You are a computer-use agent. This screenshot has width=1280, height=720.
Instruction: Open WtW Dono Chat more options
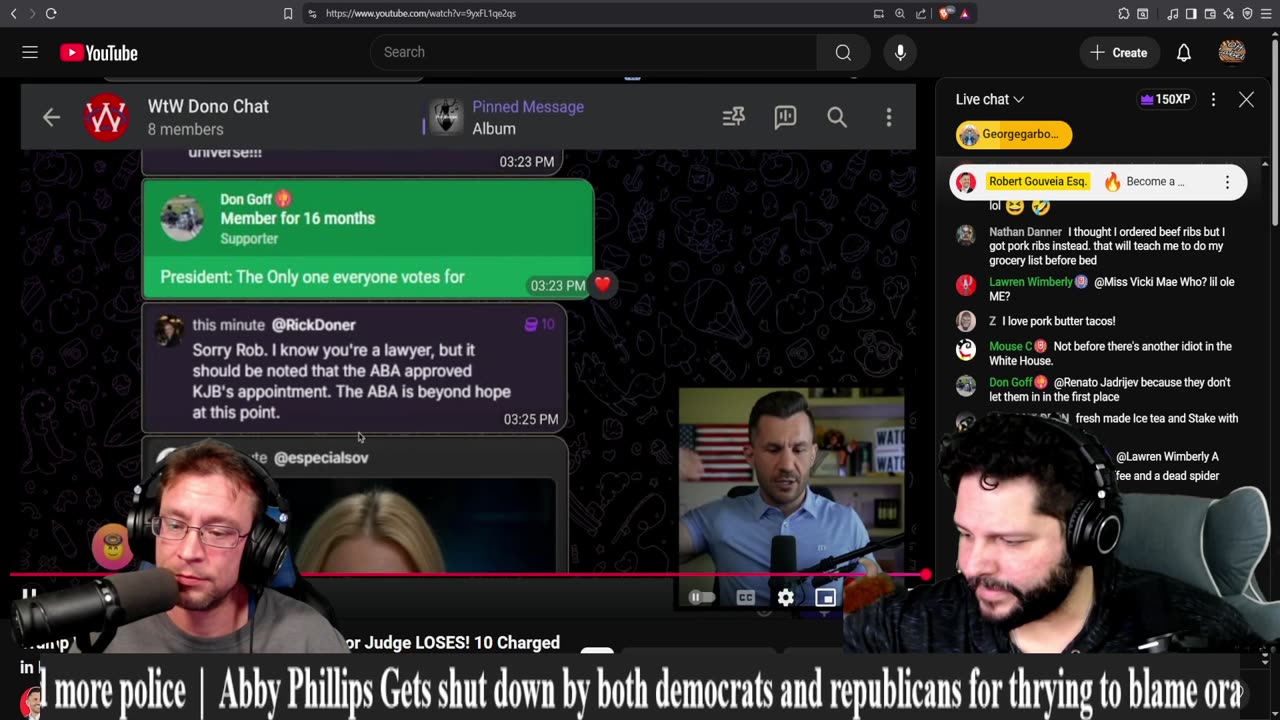point(888,117)
